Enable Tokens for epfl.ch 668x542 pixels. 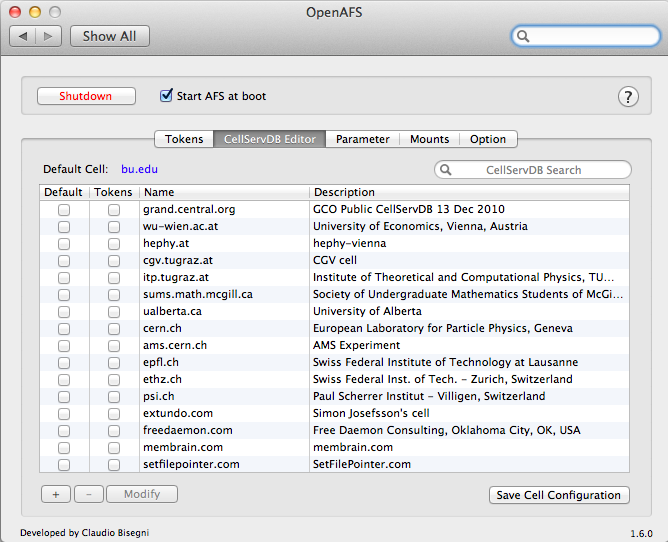click(x=114, y=363)
